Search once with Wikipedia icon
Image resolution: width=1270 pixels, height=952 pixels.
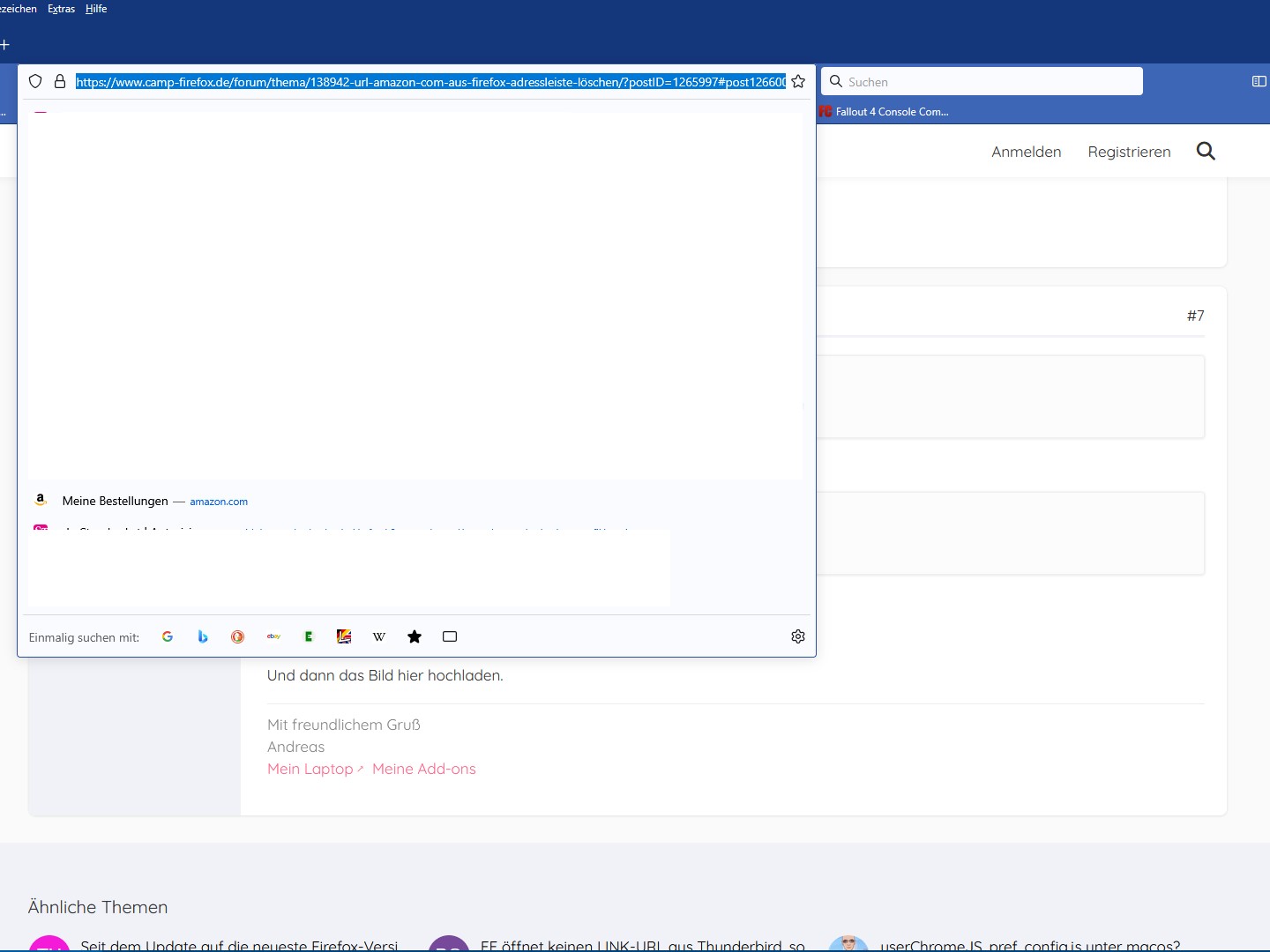pyautogui.click(x=379, y=636)
